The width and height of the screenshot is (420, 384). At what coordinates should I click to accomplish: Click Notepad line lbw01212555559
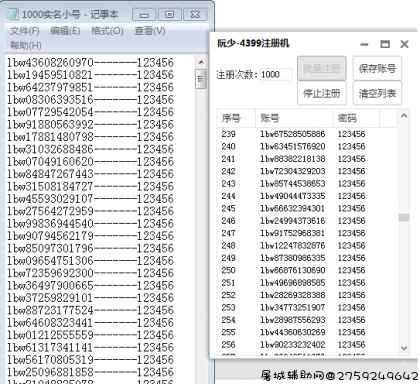(90, 335)
